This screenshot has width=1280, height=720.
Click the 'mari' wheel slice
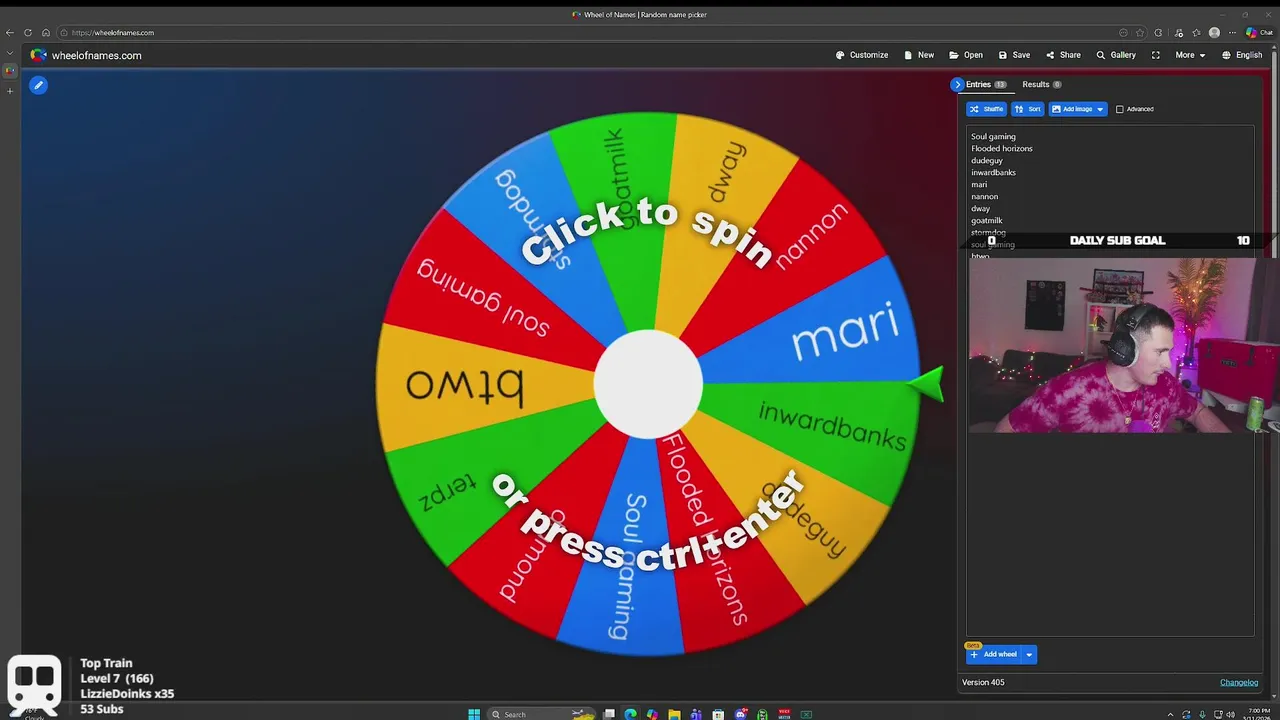coord(845,330)
